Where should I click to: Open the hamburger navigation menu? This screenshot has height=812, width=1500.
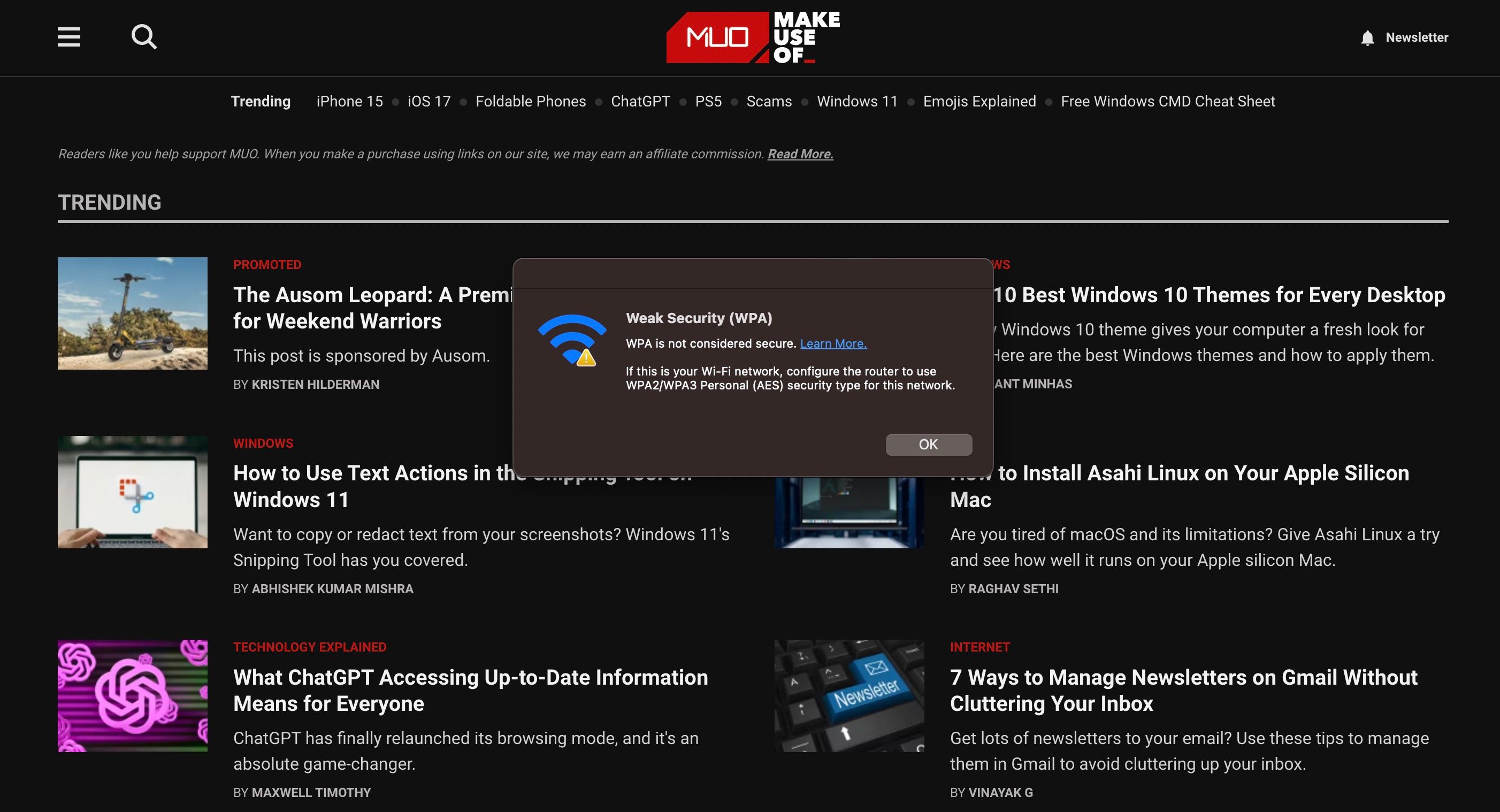click(68, 37)
